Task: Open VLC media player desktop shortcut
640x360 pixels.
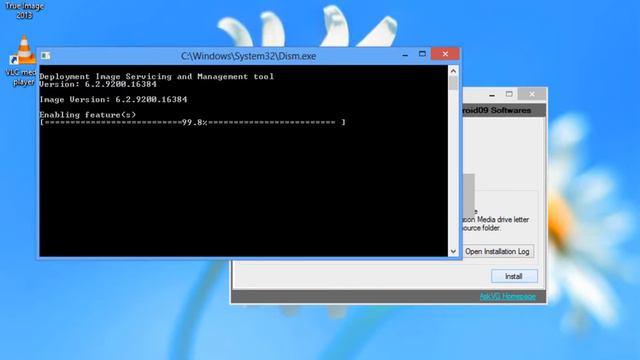Action: coord(21,60)
